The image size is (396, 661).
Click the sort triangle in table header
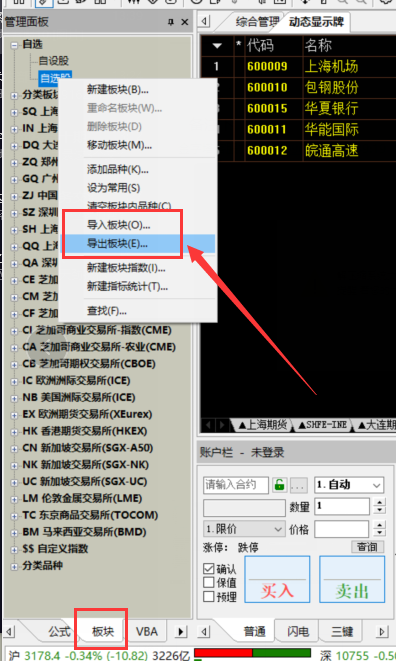pyautogui.click(x=217, y=46)
